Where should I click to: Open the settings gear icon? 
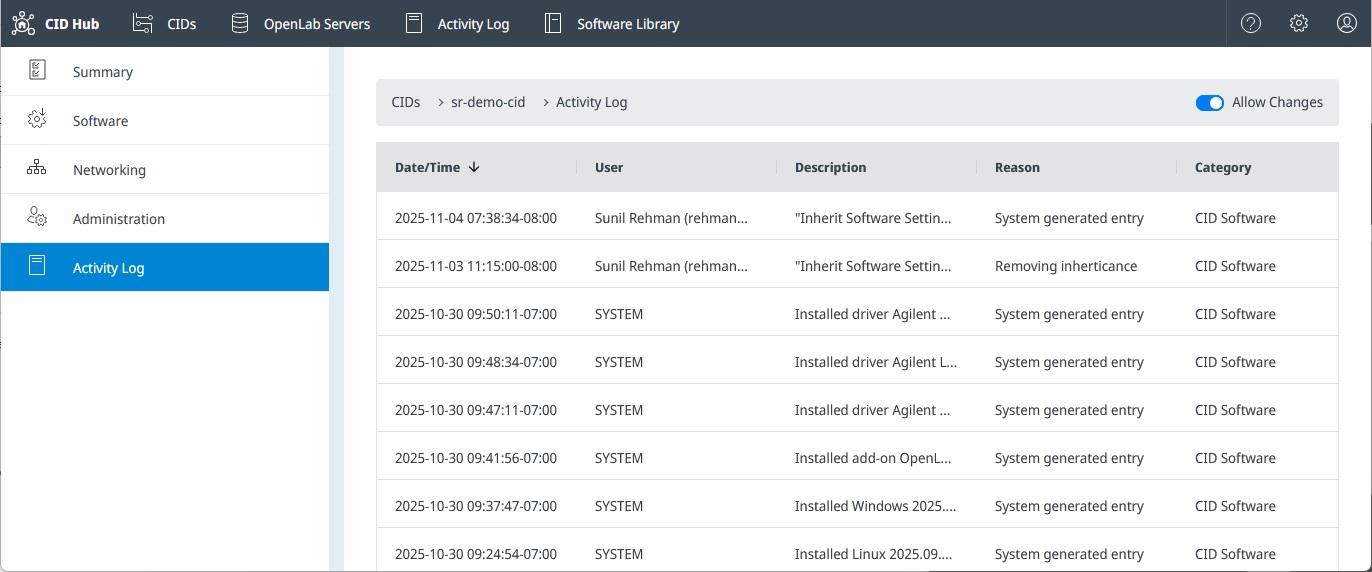1299,23
